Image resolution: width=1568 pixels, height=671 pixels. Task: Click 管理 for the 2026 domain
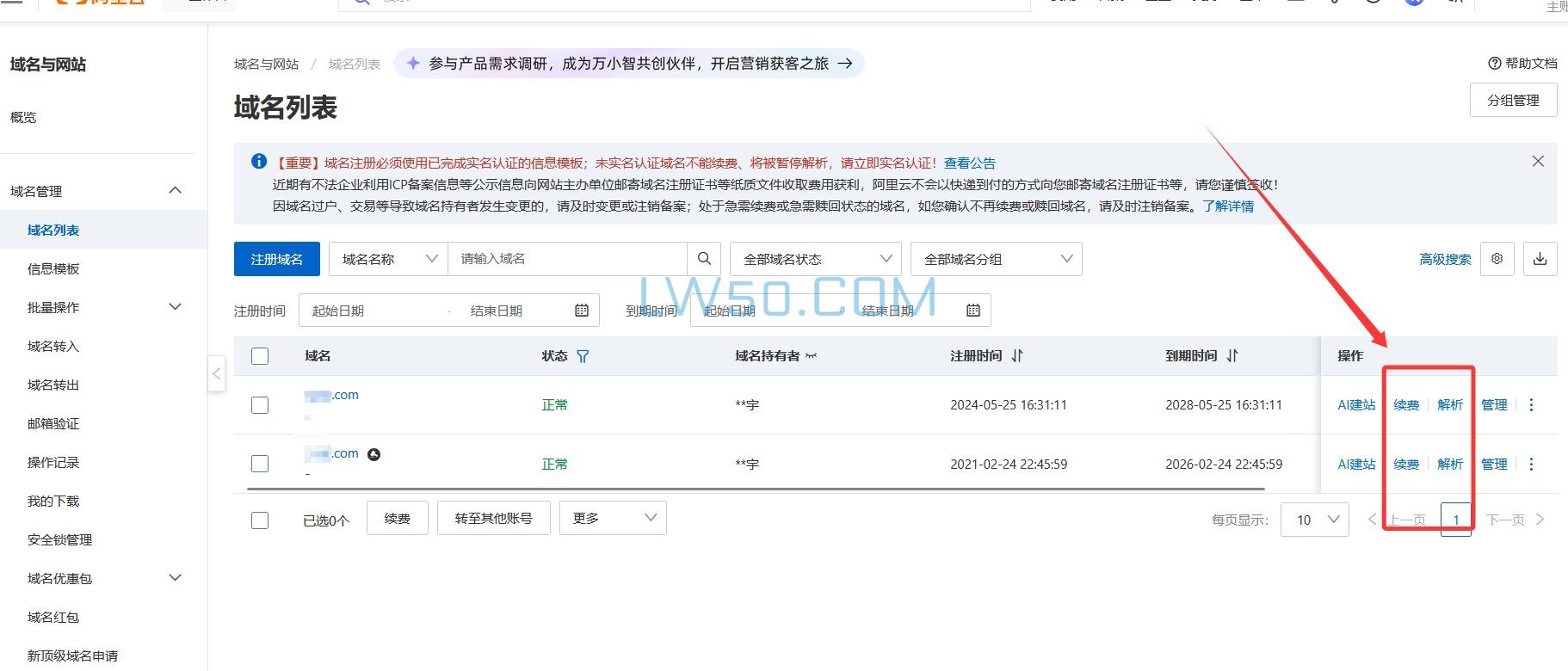click(1494, 465)
